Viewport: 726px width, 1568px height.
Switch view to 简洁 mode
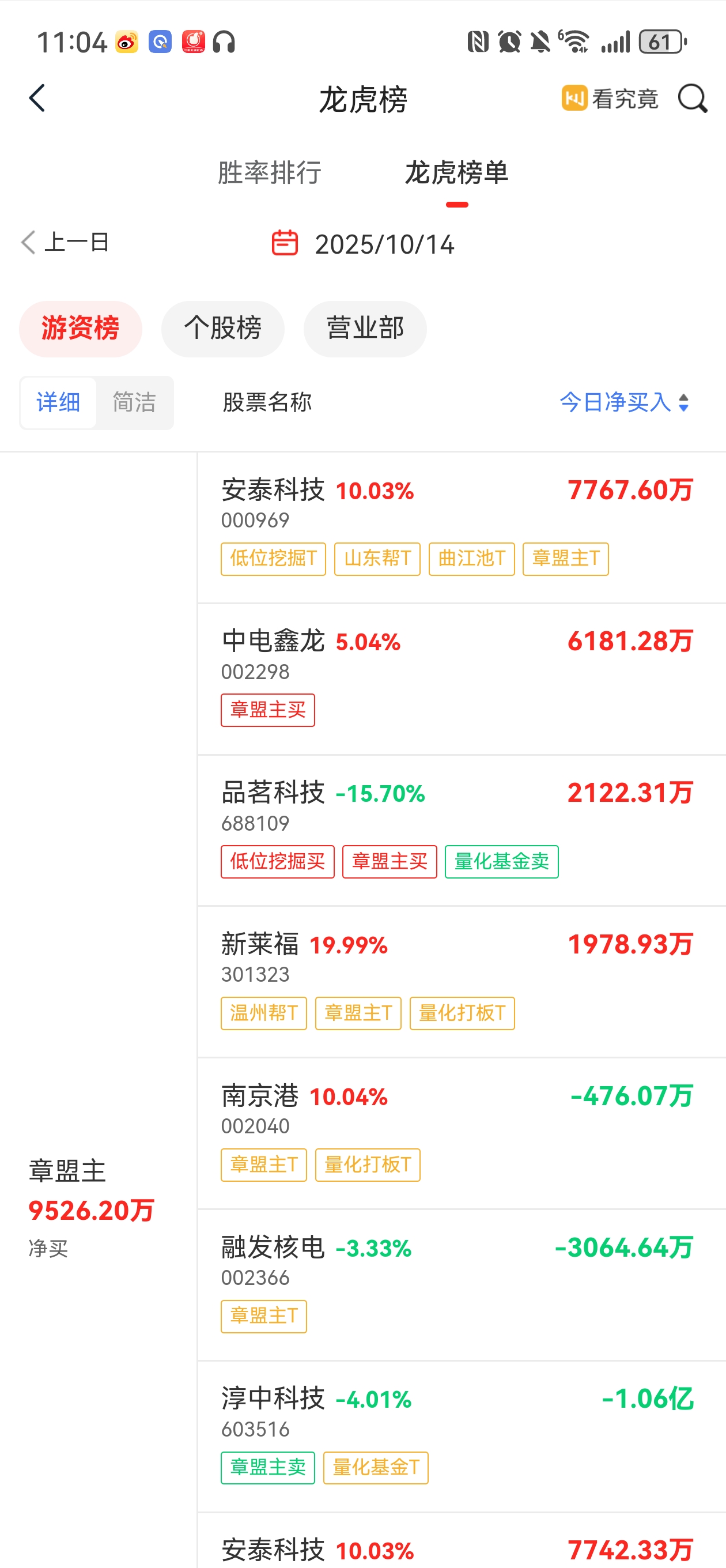134,402
